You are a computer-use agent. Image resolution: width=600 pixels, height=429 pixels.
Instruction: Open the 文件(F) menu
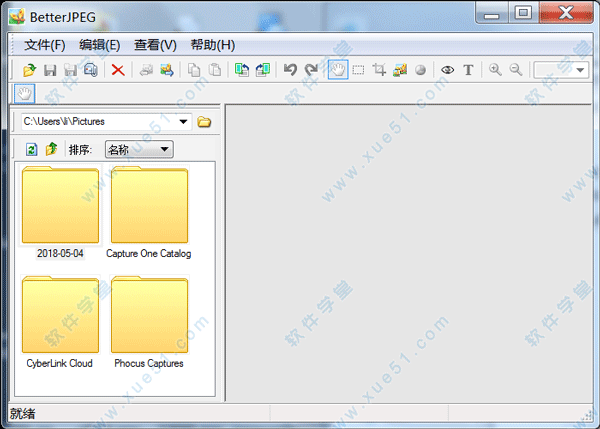45,45
